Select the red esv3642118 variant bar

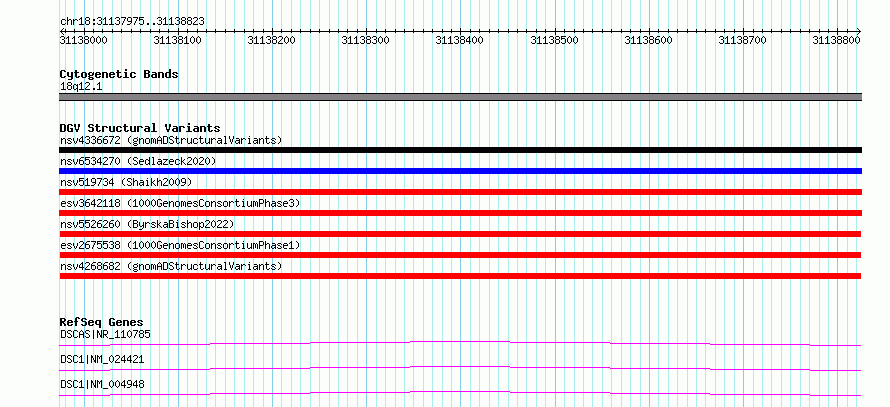click(x=460, y=213)
